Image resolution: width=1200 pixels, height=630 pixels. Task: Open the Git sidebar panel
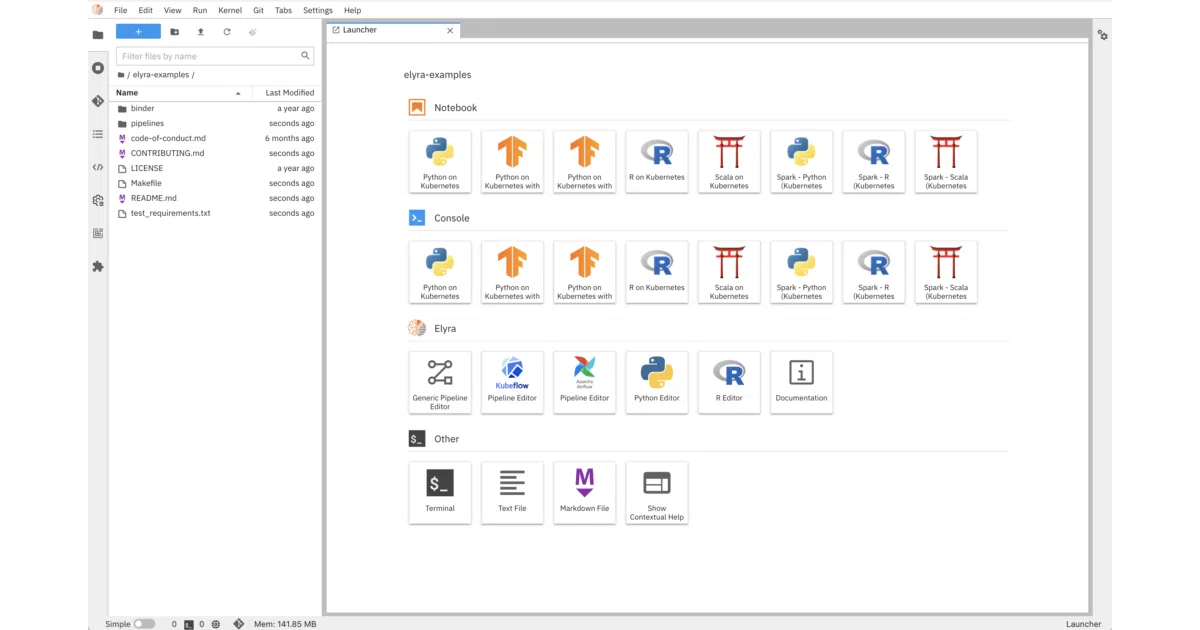[x=98, y=101]
